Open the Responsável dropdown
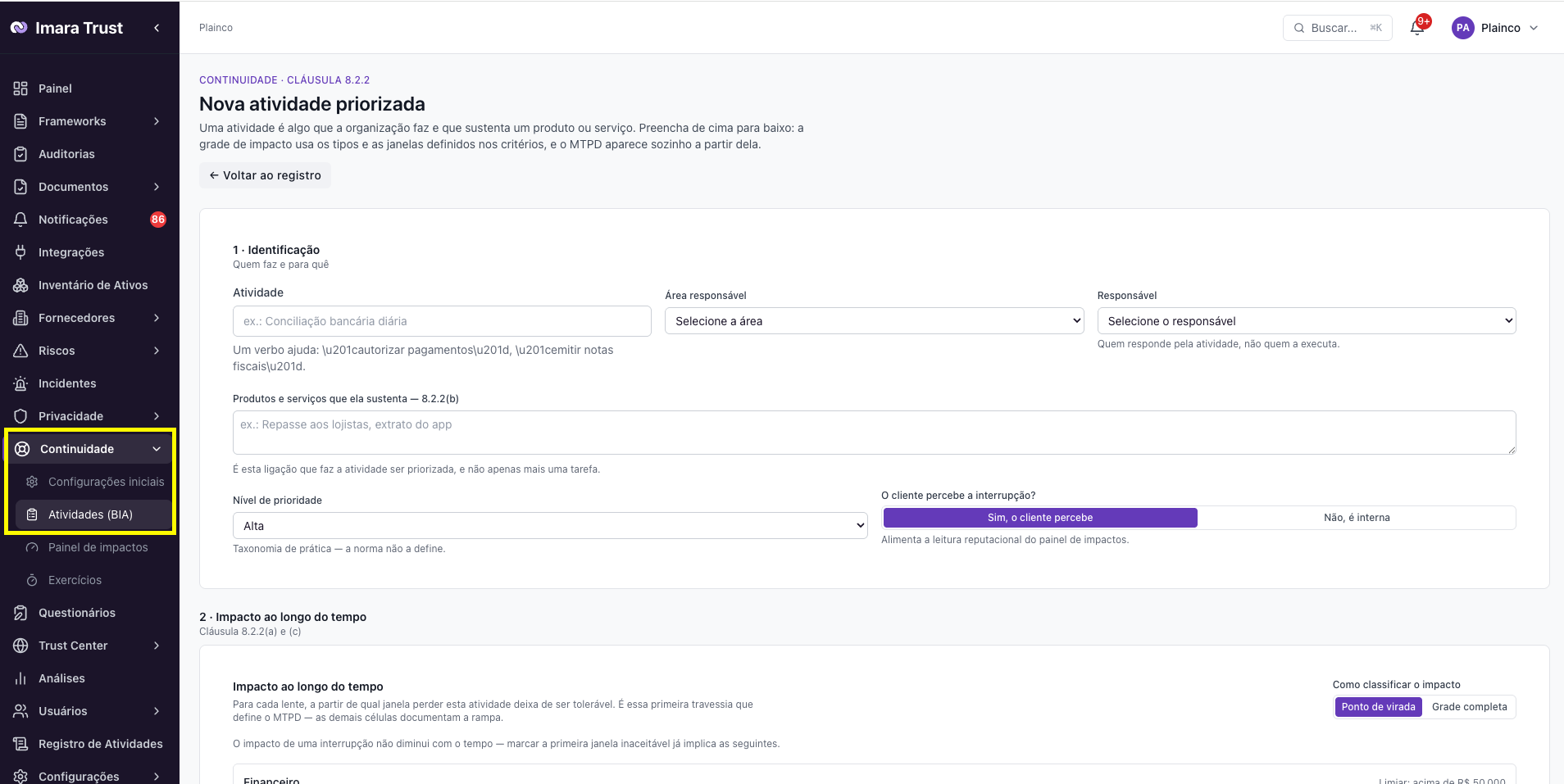This screenshot has height=784, width=1564. tap(1307, 321)
